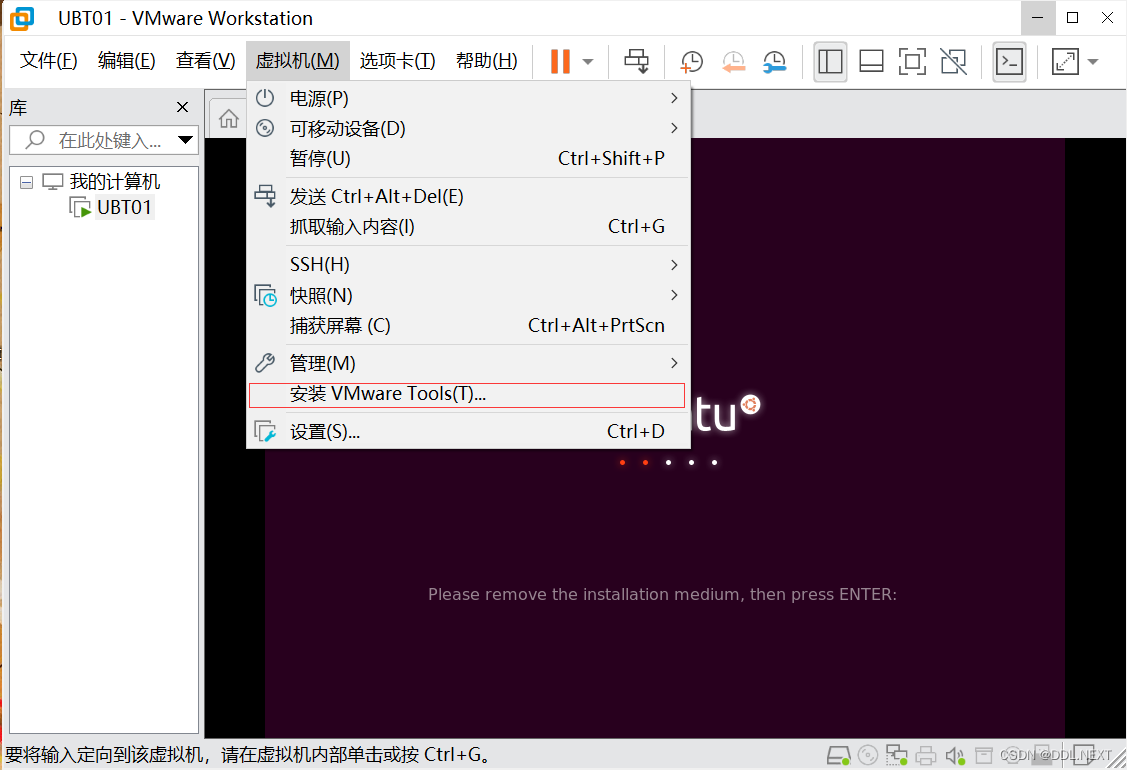1127x770 pixels.
Task: Click the take snapshot toolbar icon
Action: tap(691, 62)
